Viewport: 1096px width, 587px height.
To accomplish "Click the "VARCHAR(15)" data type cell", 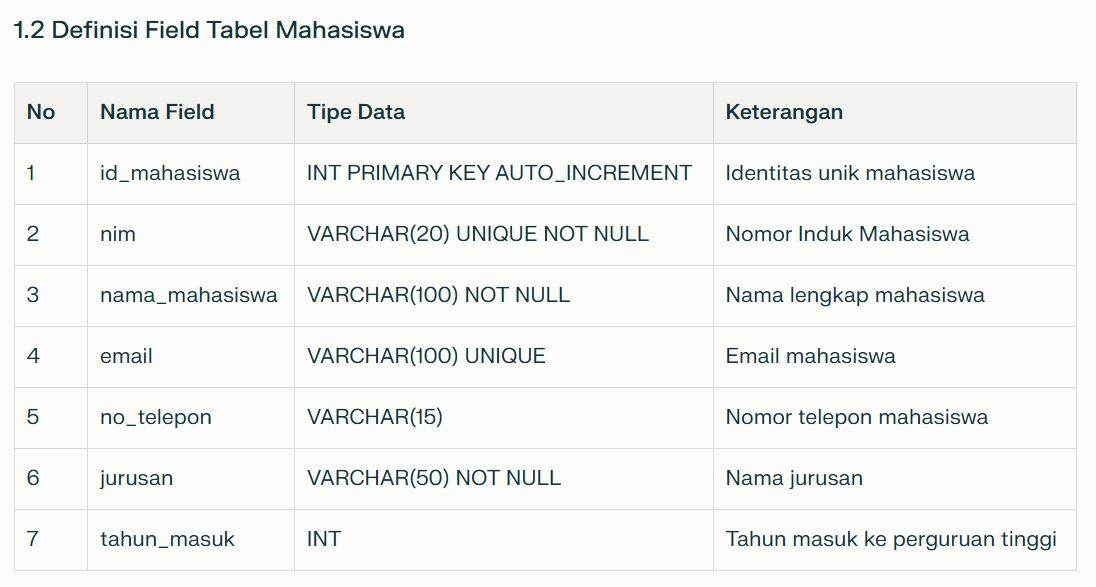I will pyautogui.click(x=375, y=417).
